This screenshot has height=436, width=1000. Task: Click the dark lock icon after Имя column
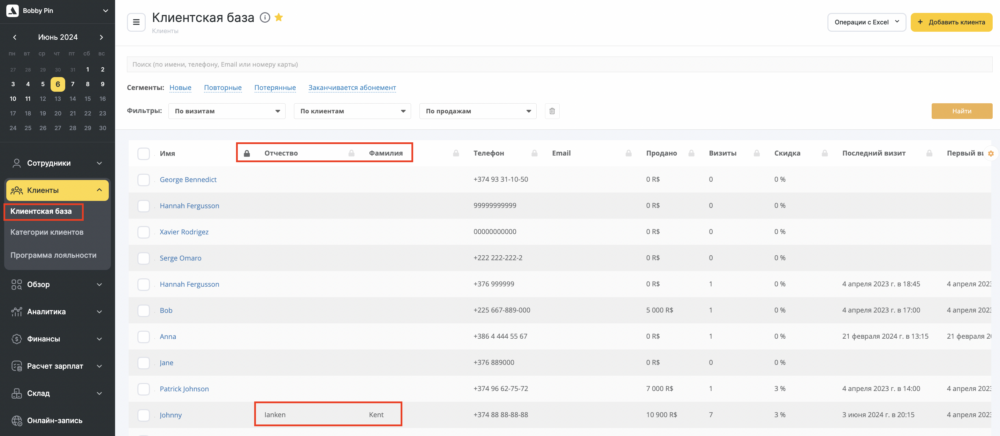(247, 154)
